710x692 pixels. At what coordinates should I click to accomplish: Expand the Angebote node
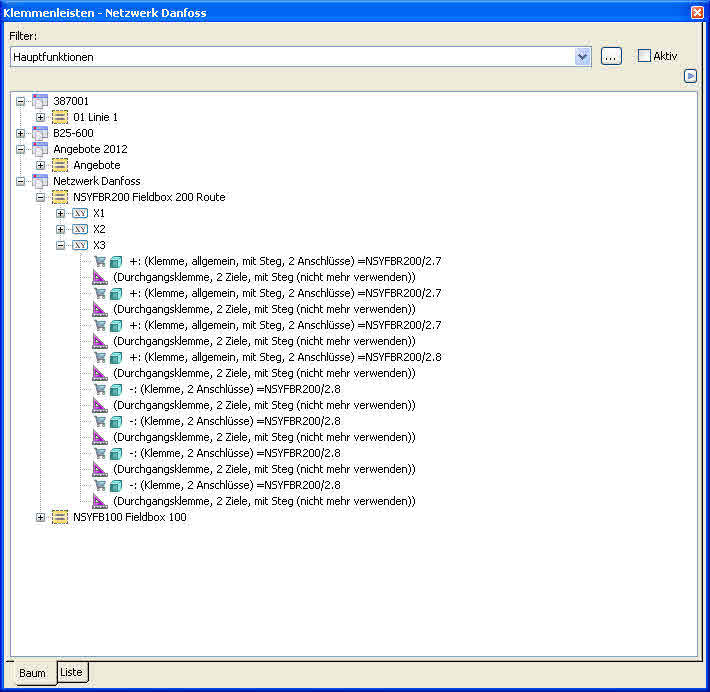pos(40,165)
